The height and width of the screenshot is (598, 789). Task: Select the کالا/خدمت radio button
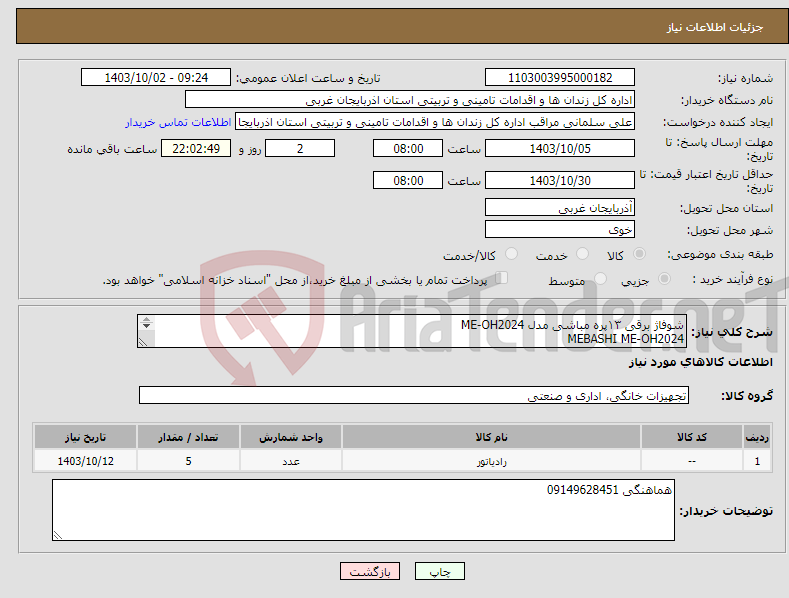pos(511,254)
